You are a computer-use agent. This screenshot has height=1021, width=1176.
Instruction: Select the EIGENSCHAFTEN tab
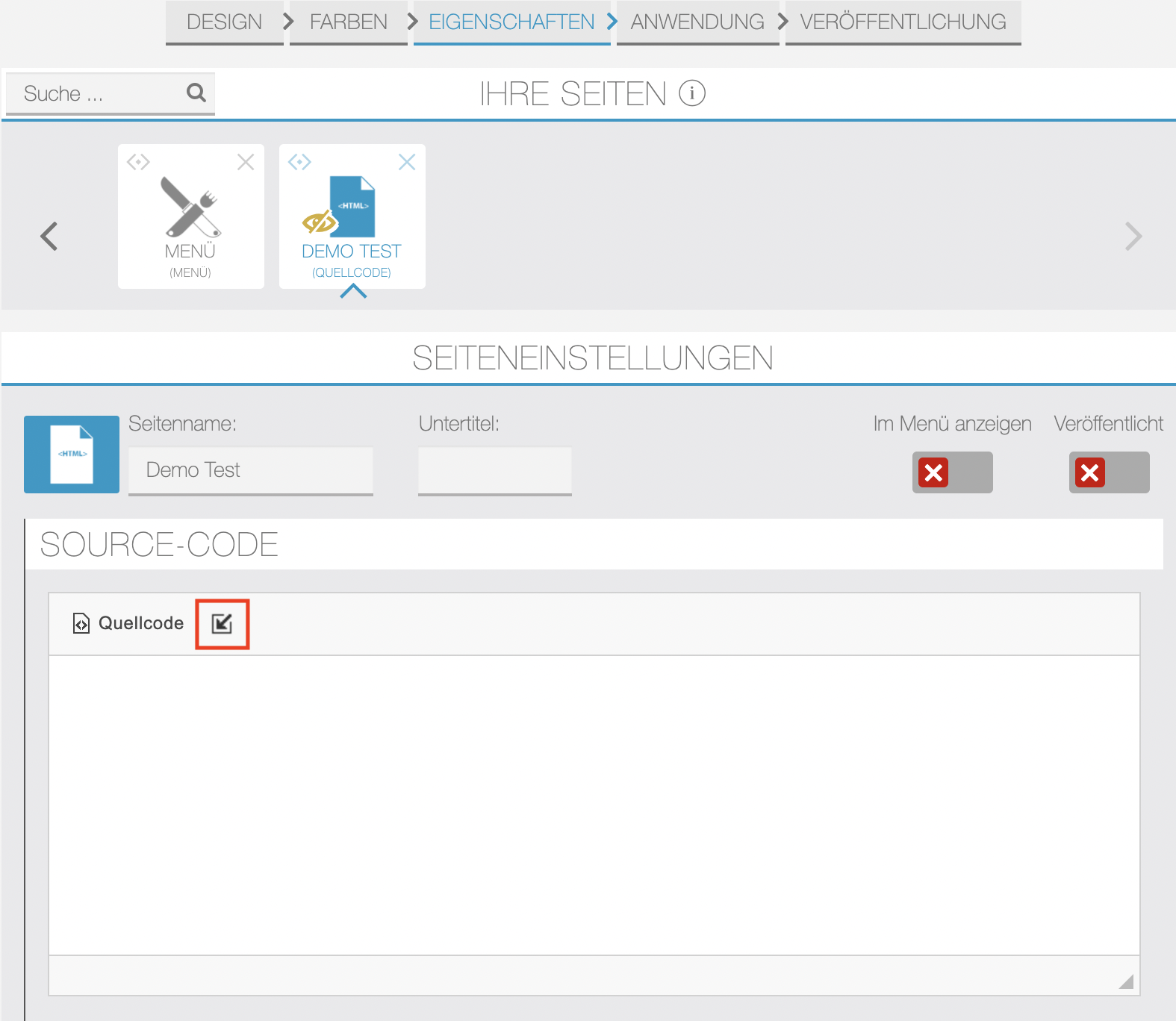click(x=511, y=22)
